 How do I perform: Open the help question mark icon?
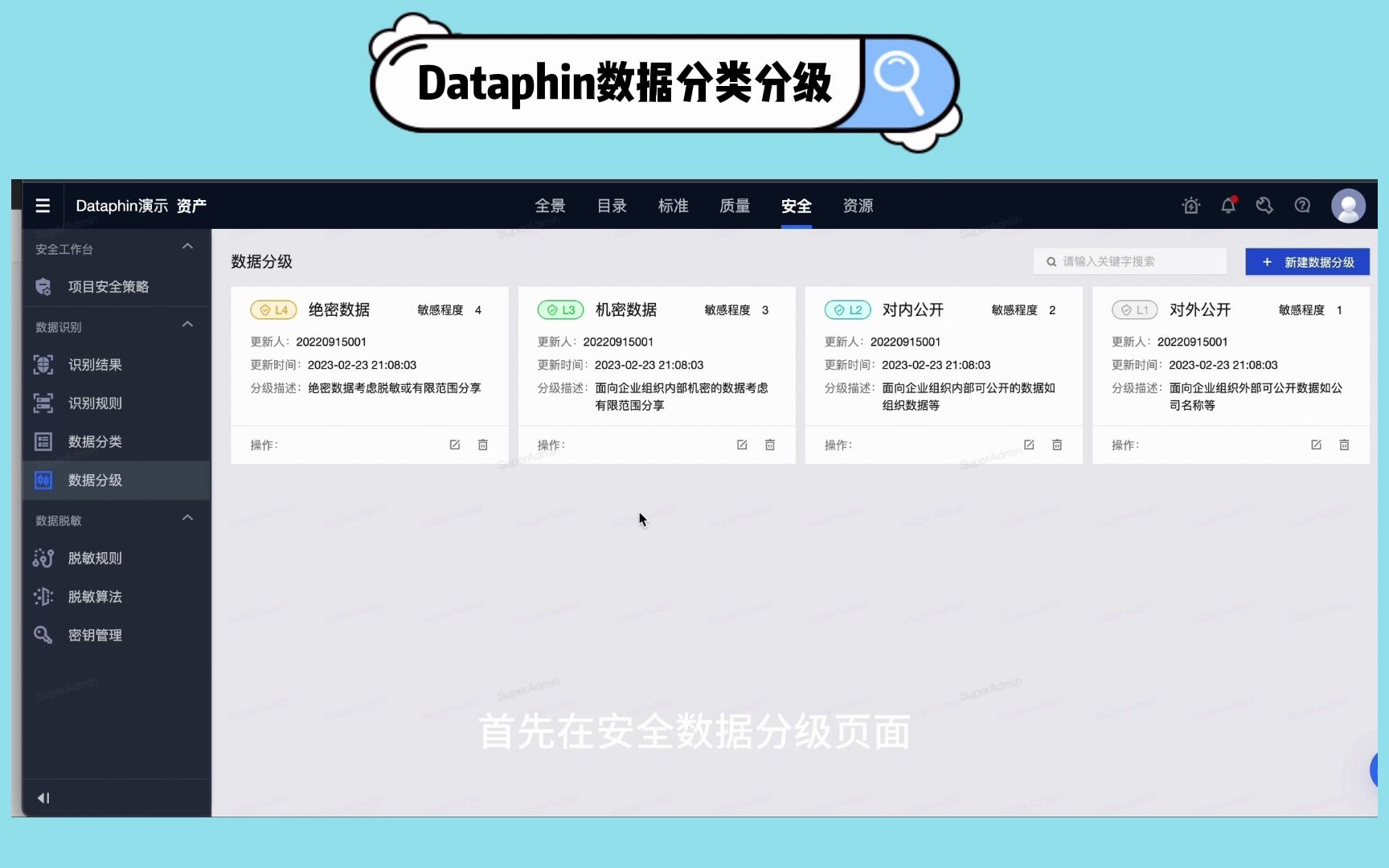(x=1301, y=205)
